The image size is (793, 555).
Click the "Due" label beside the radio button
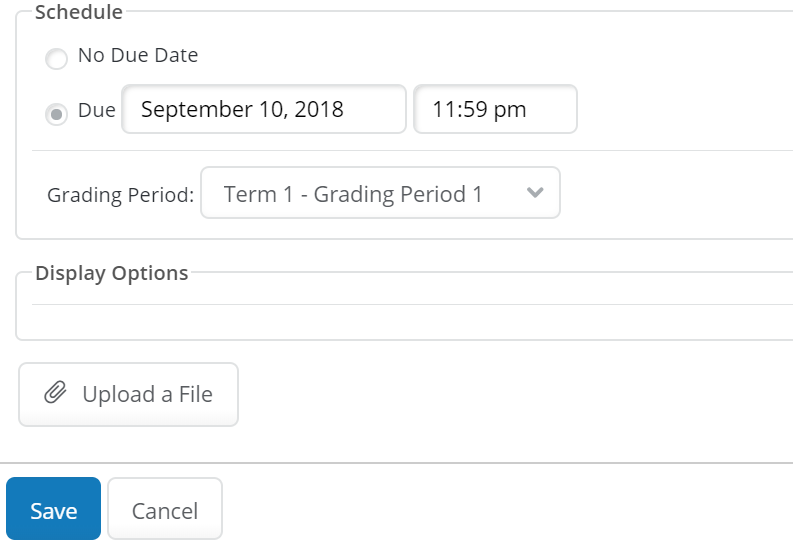point(97,111)
